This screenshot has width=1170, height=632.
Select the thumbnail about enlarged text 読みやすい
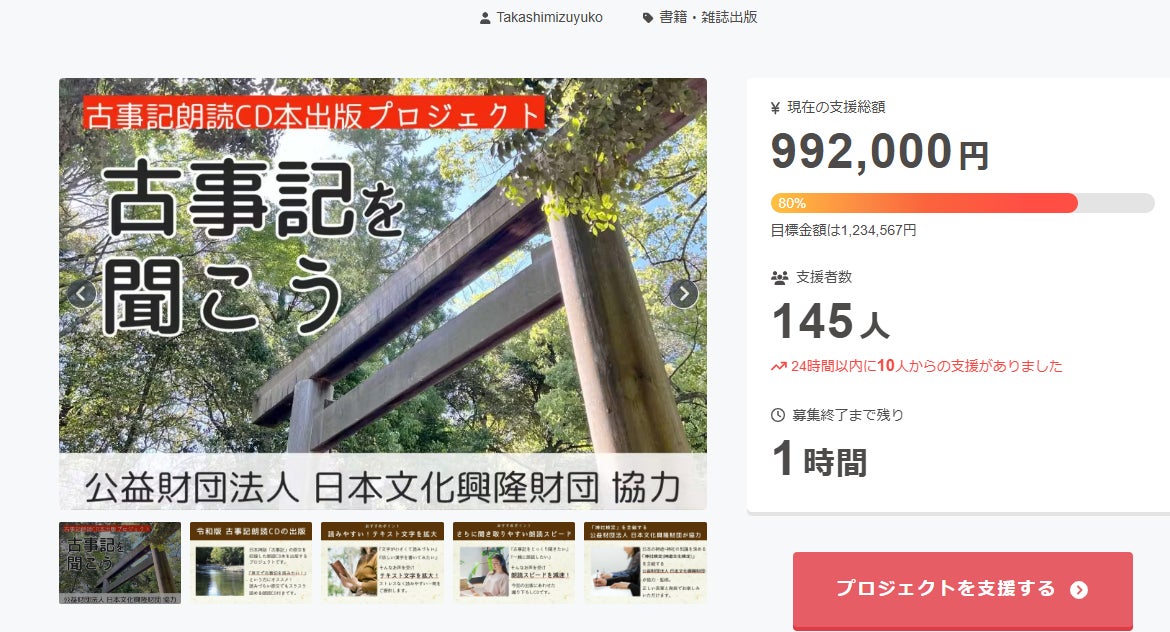click(382, 563)
